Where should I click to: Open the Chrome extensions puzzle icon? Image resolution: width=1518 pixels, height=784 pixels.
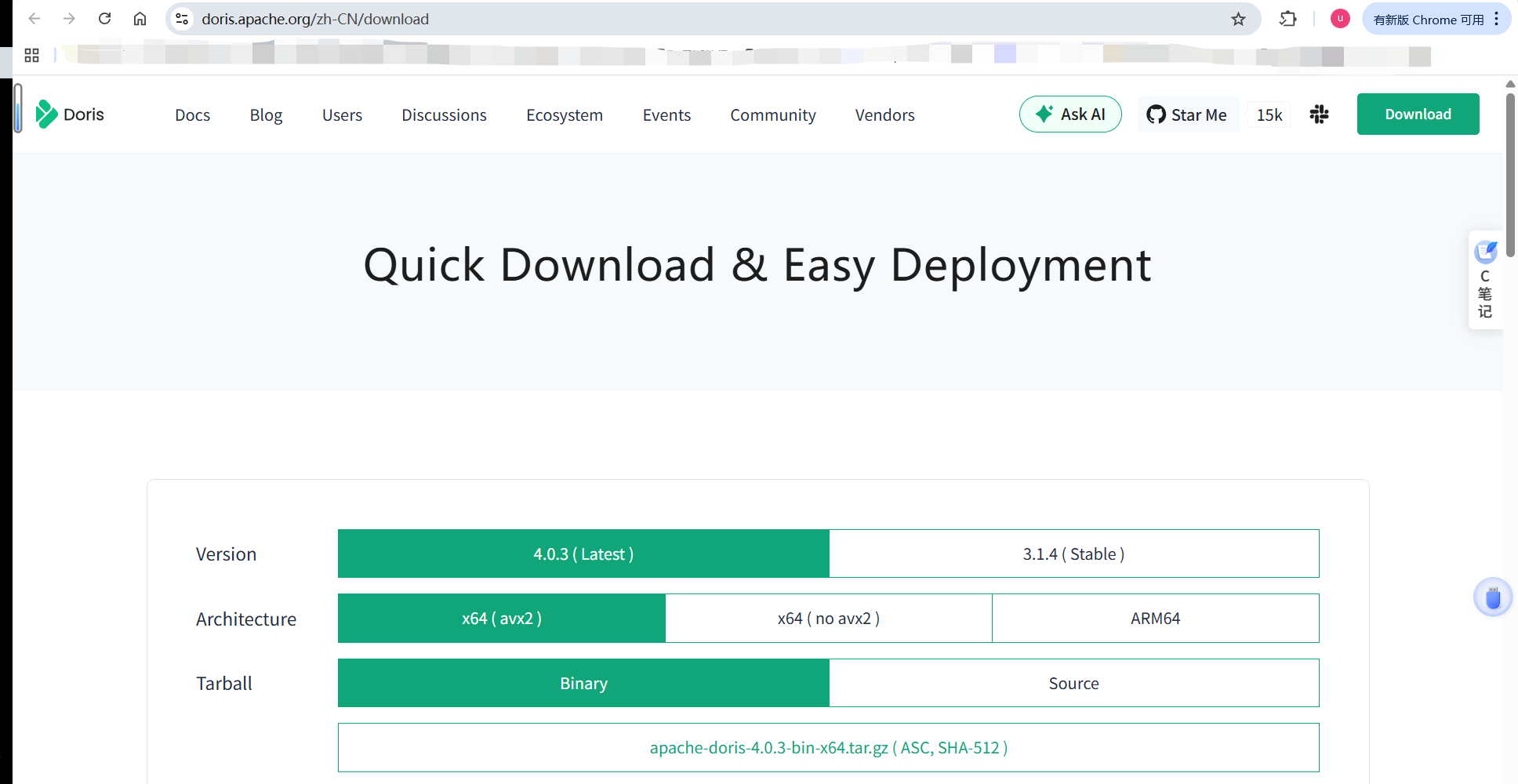[x=1288, y=19]
